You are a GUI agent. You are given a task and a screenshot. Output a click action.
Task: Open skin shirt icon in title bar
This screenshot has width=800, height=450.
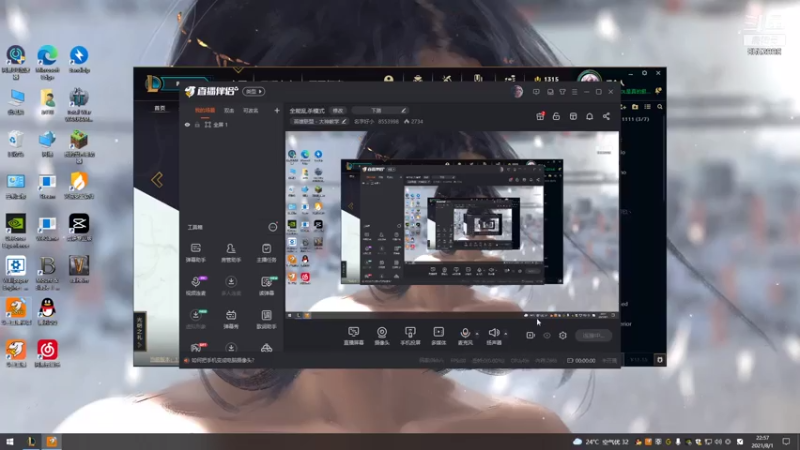(x=562, y=92)
